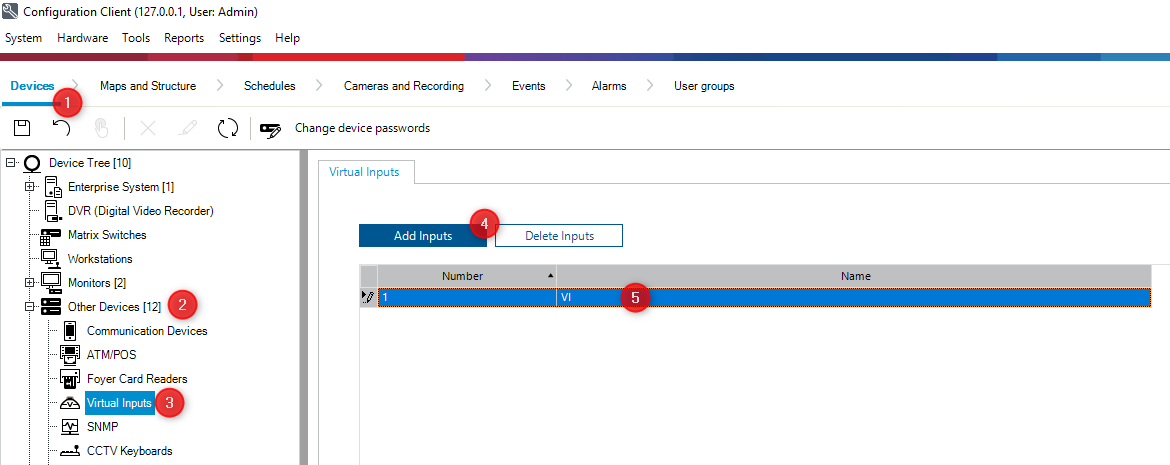Expand the Monitors tree node
The image size is (1170, 465).
coord(30,283)
